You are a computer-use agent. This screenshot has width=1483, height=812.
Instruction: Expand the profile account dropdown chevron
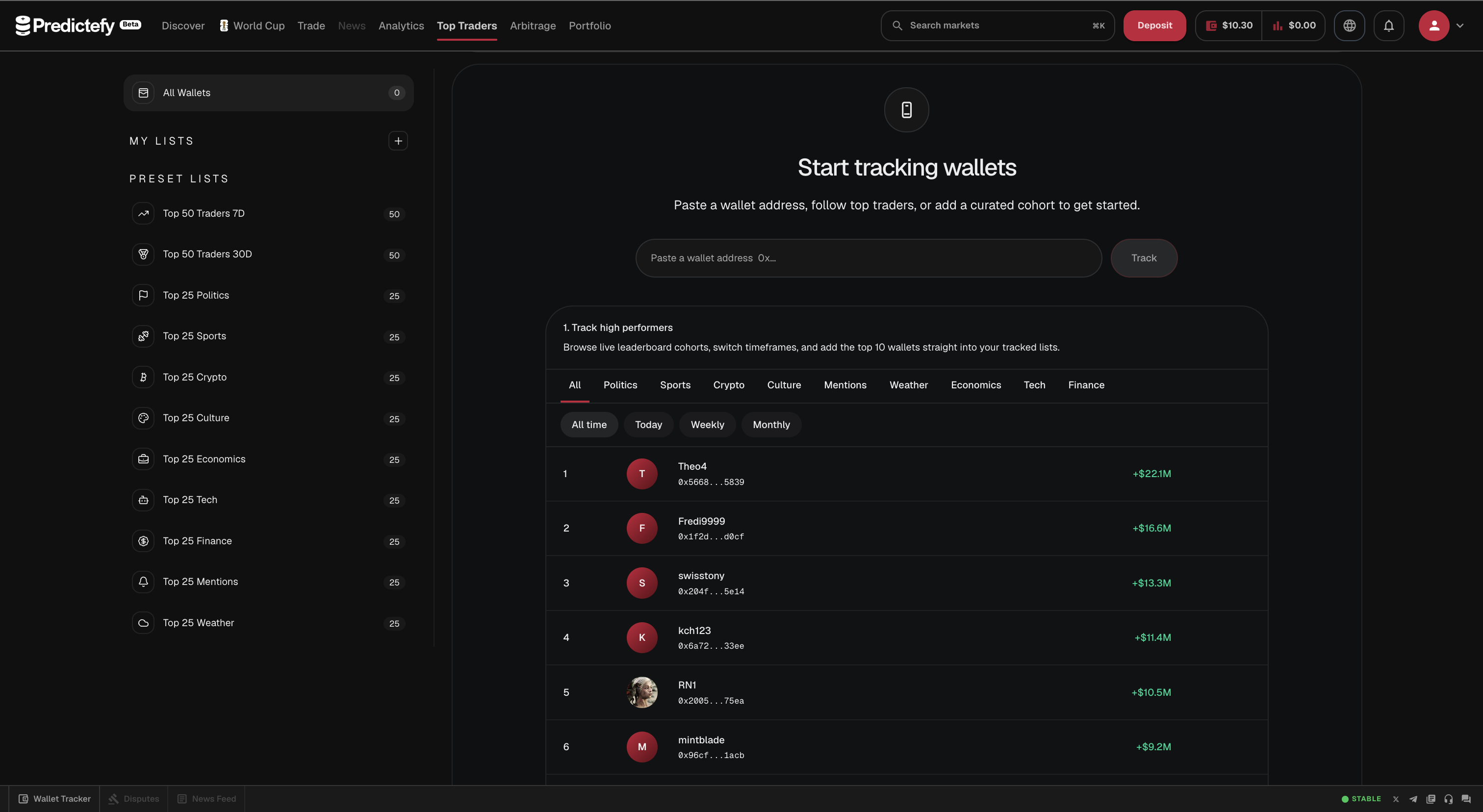1460,25
